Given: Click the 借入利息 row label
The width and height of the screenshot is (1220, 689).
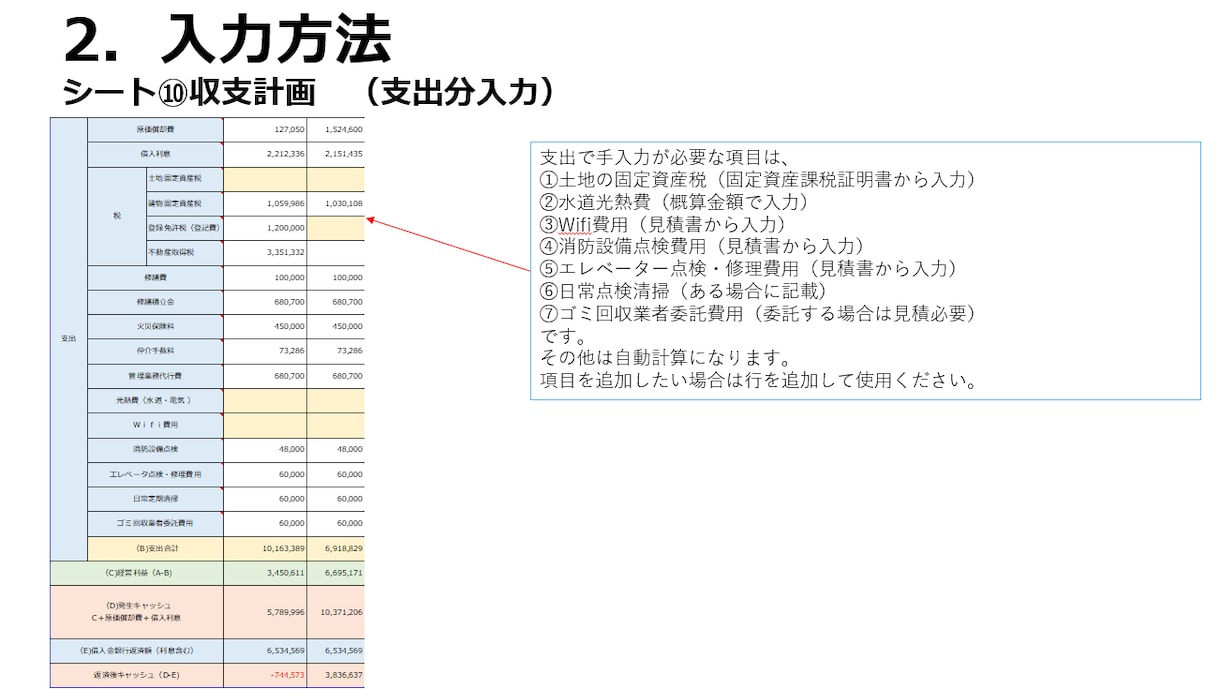Looking at the screenshot, I should click(155, 155).
